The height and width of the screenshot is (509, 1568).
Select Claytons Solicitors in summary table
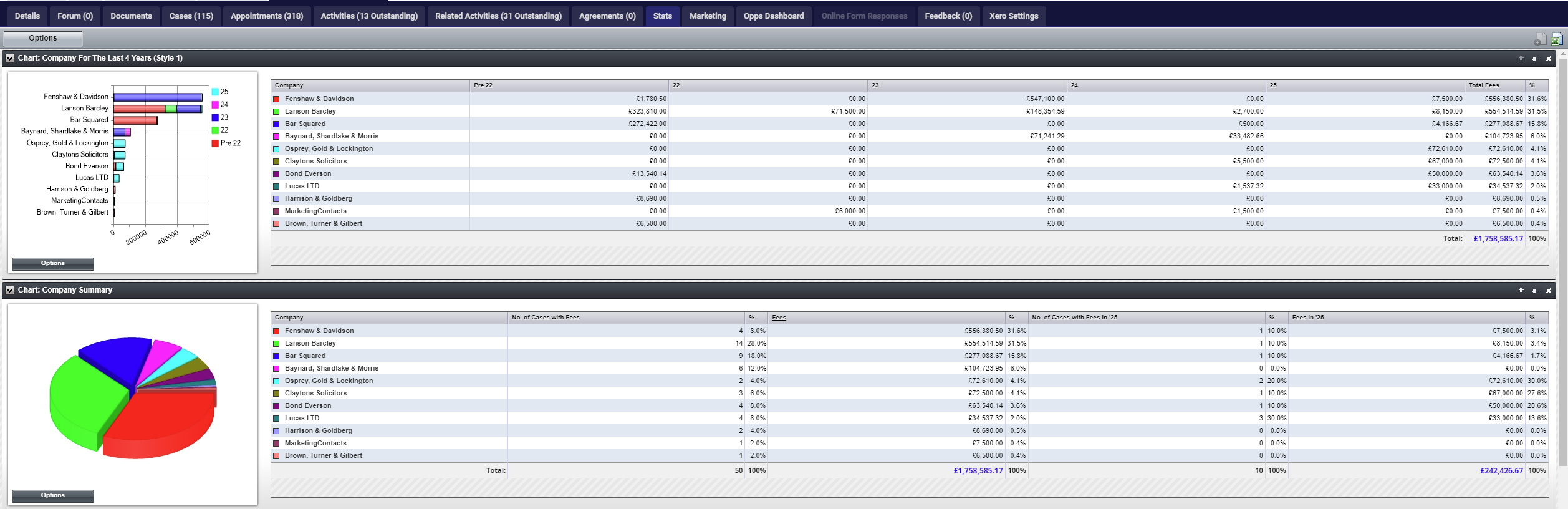(315, 394)
